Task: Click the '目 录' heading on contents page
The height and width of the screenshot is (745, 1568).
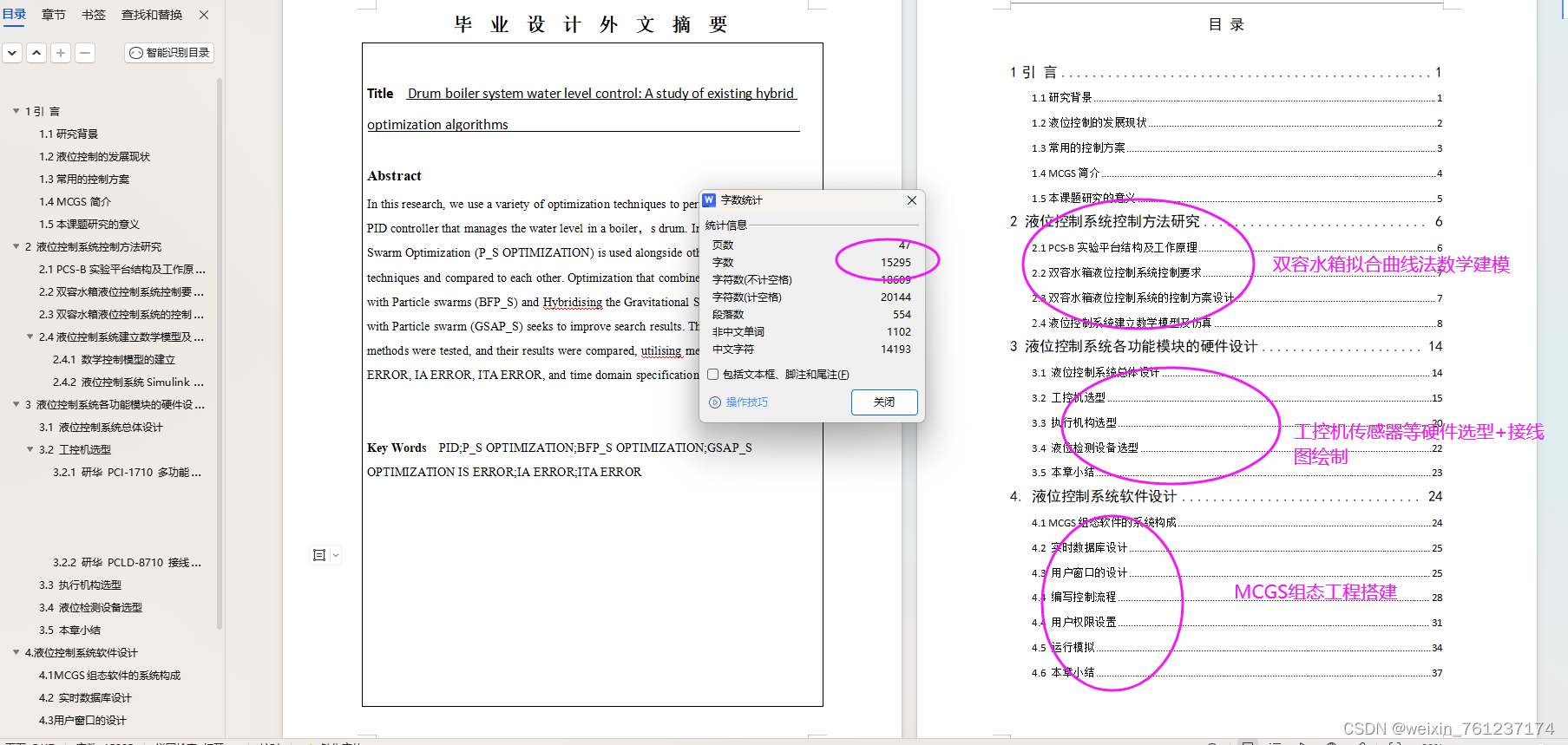Action: coord(1226,24)
